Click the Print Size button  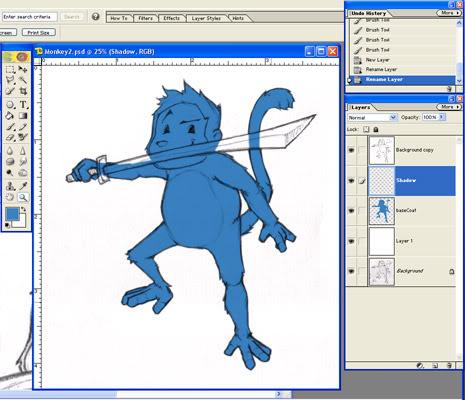39,33
